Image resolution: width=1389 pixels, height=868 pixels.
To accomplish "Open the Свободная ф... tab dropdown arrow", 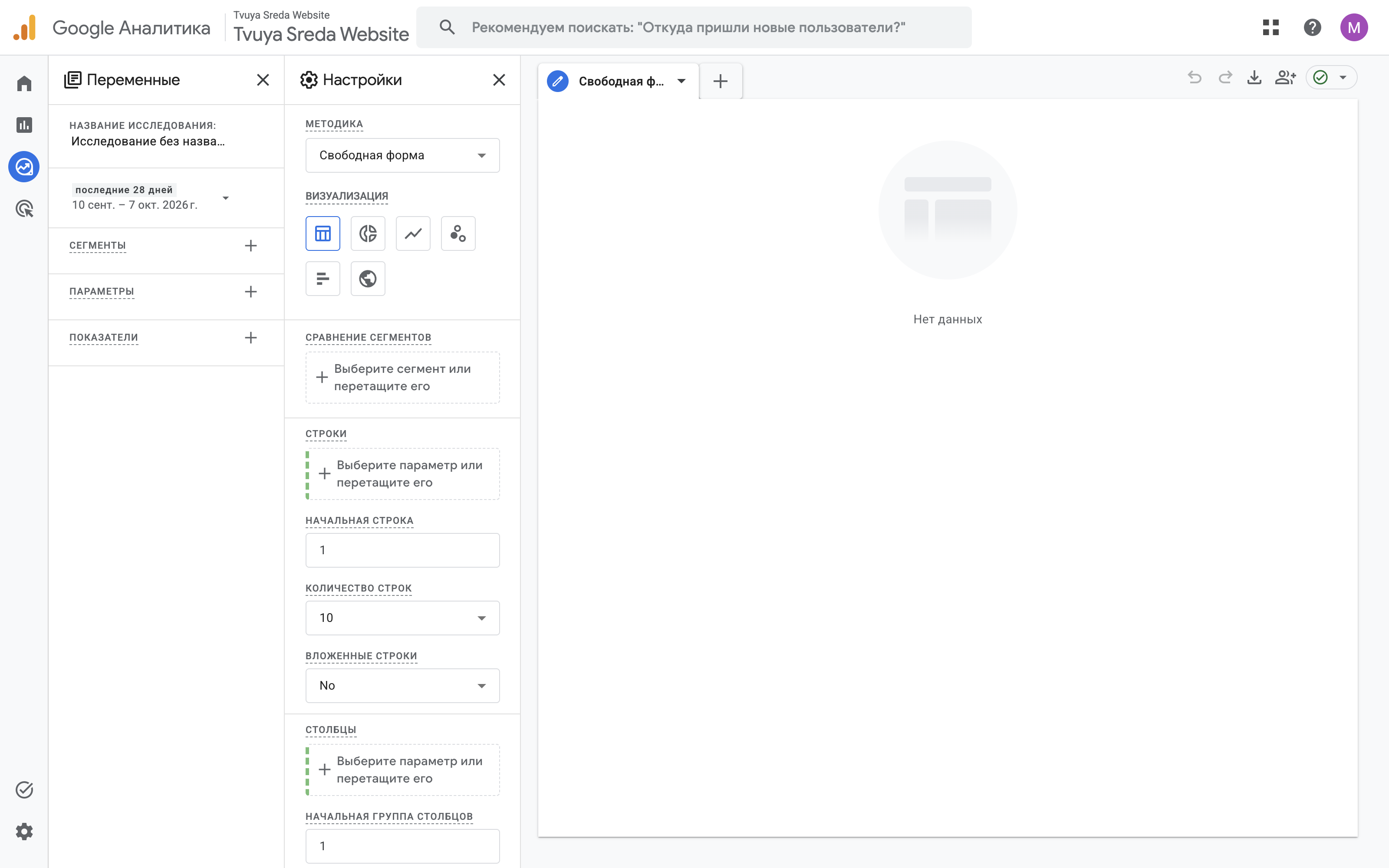I will click(x=681, y=81).
